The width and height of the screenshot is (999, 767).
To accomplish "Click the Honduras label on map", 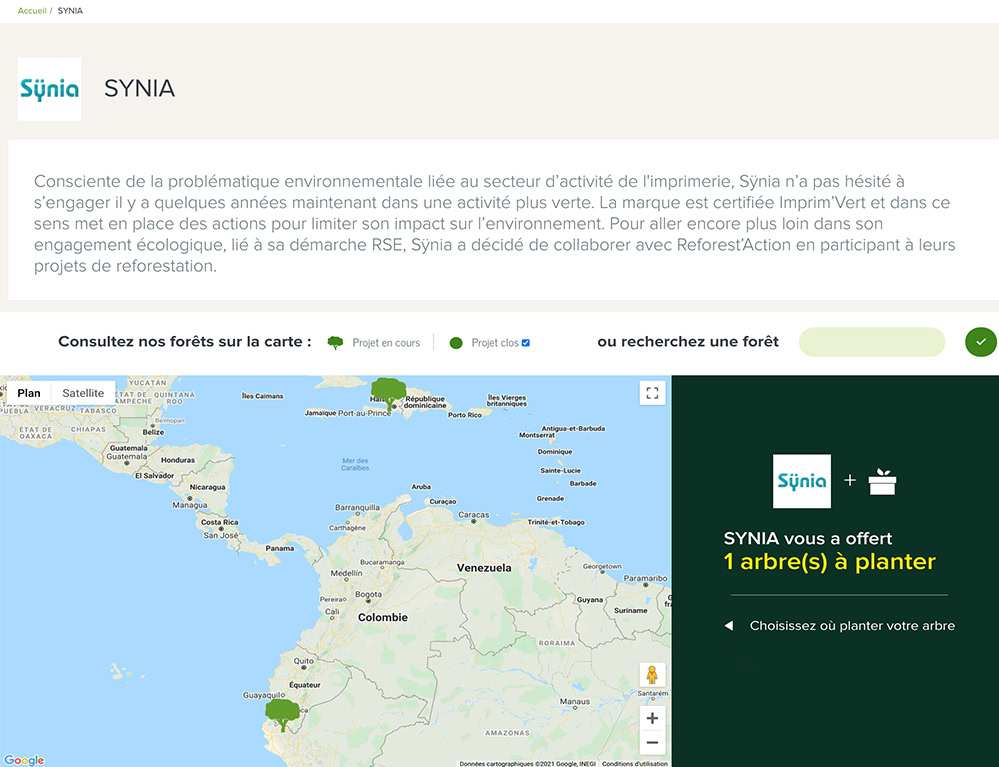I will pyautogui.click(x=178, y=460).
